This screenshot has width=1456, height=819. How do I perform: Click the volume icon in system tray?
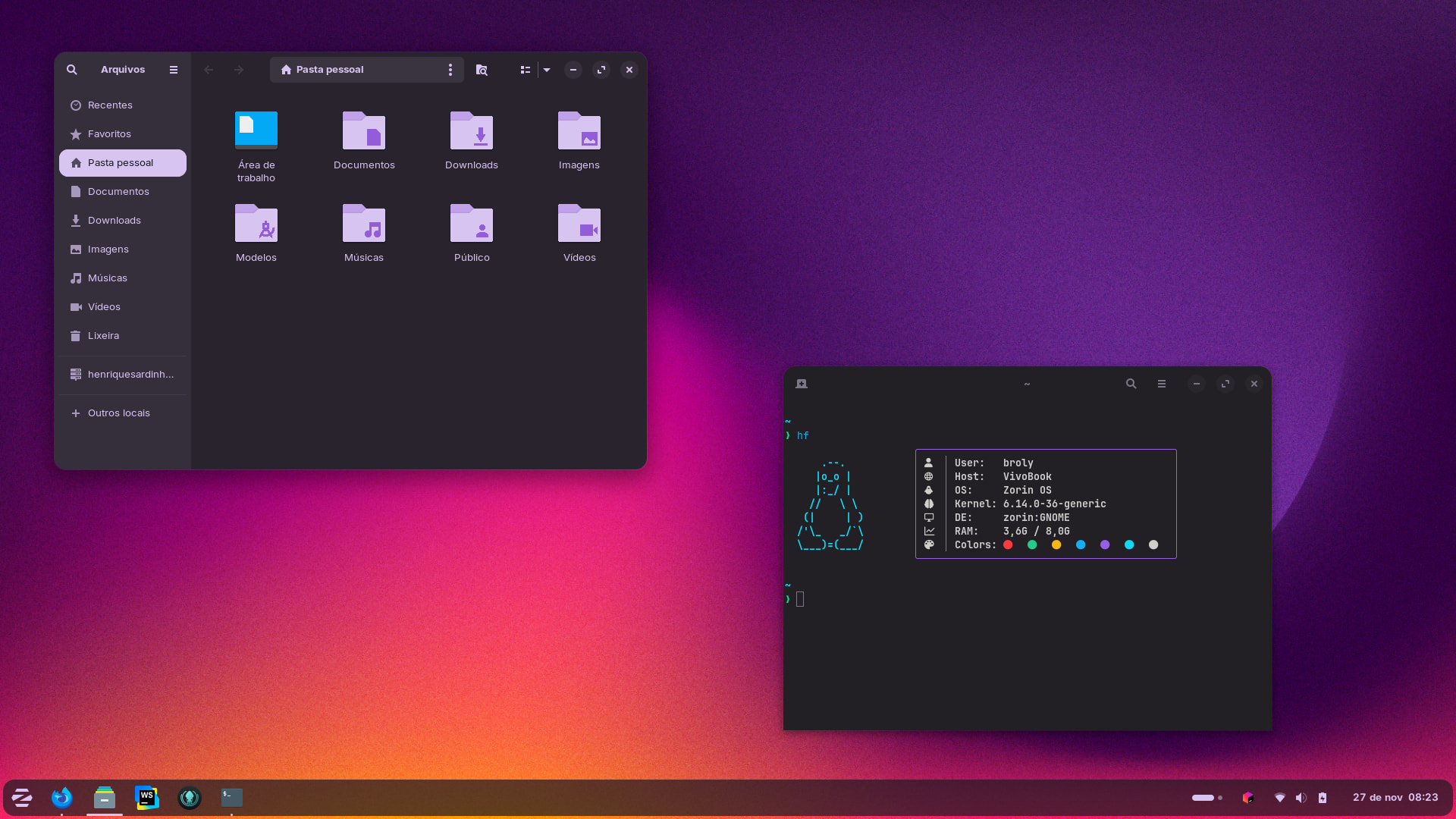point(1301,798)
